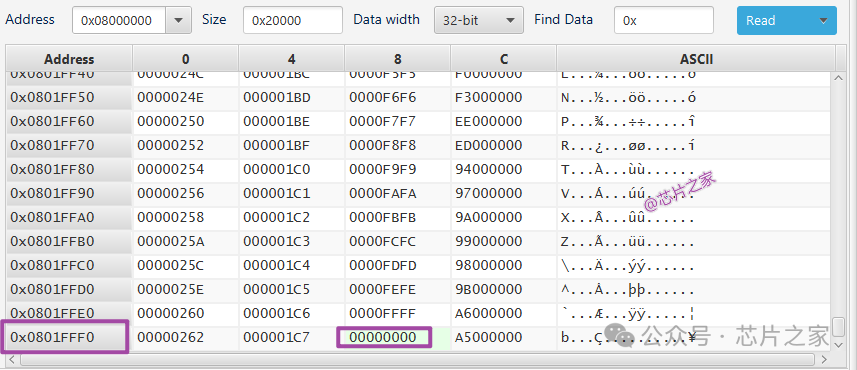
Task: Click cell value 94000000
Action: click(489, 169)
